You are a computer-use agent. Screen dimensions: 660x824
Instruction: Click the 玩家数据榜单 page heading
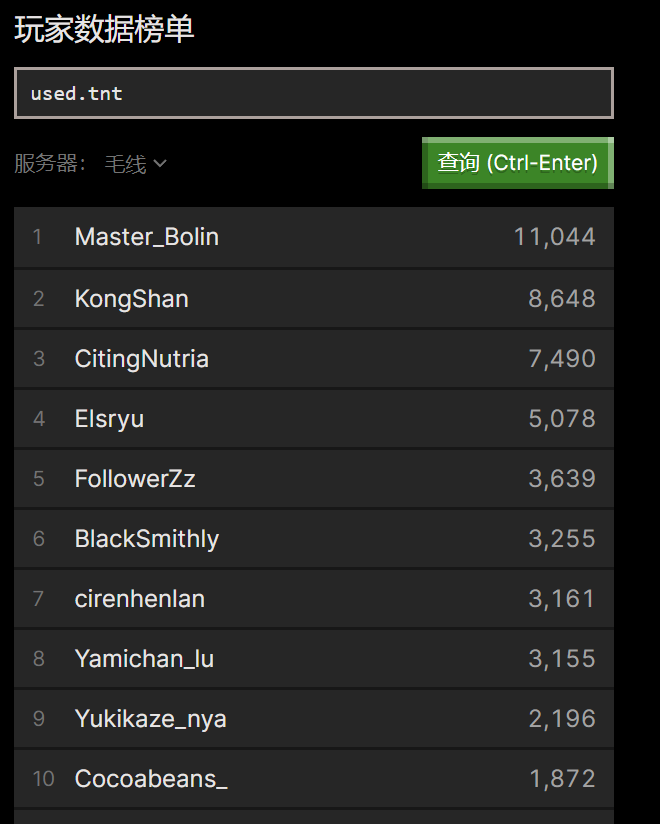pyautogui.click(x=104, y=29)
